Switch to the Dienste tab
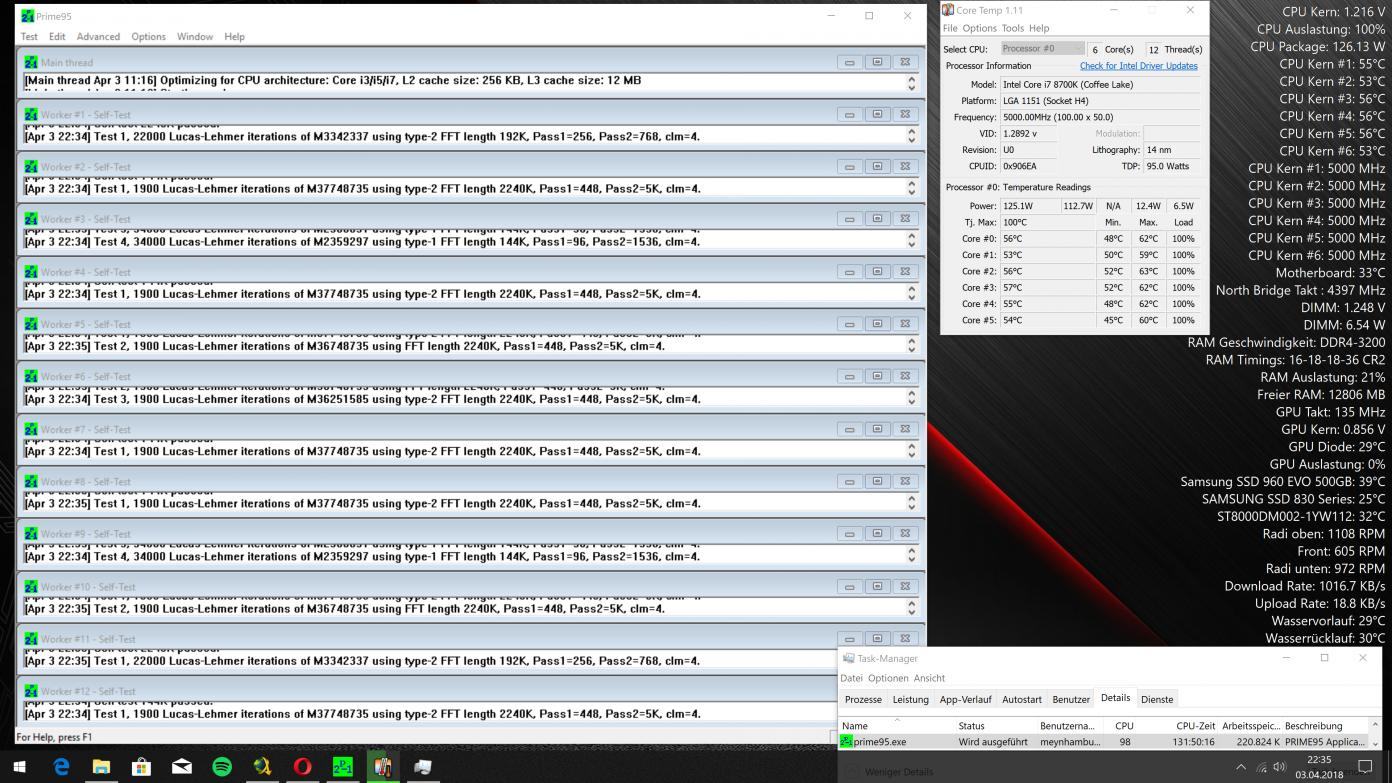Screen dimensions: 1392x783 point(1157,699)
